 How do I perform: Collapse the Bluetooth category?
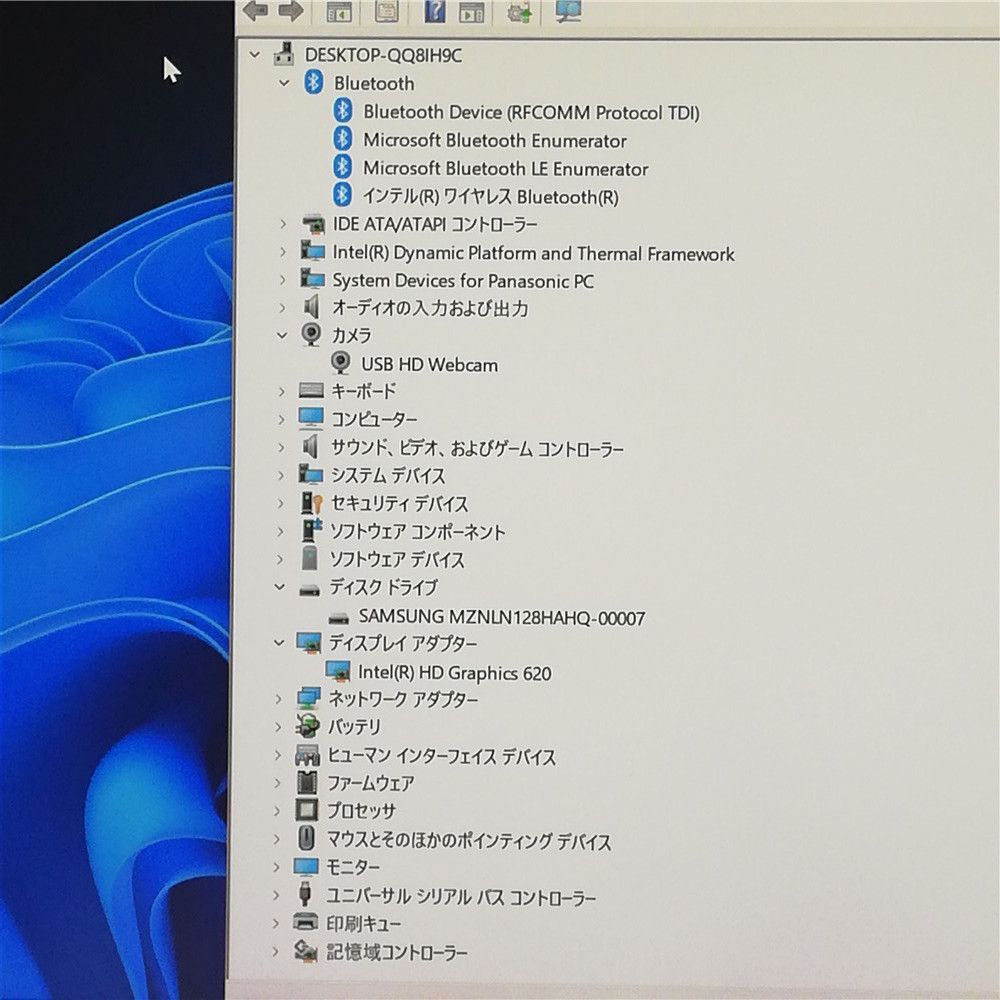coord(284,83)
